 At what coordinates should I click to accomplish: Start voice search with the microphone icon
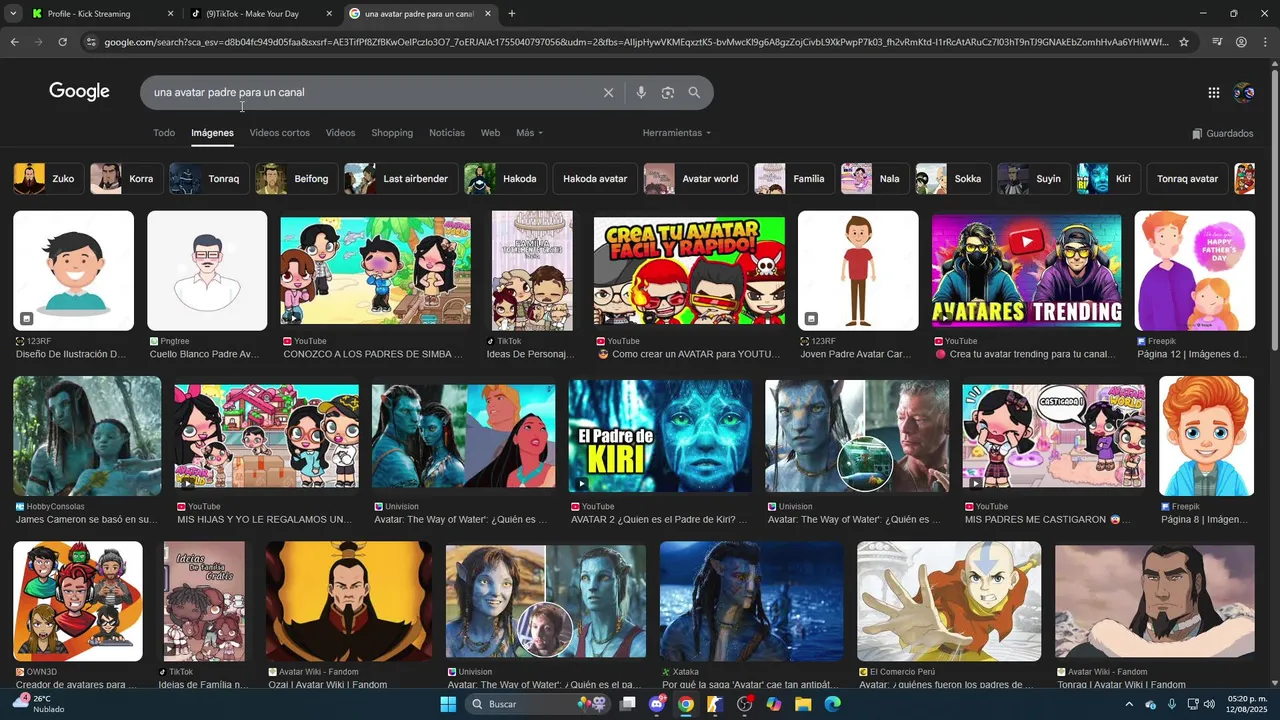[x=641, y=93]
